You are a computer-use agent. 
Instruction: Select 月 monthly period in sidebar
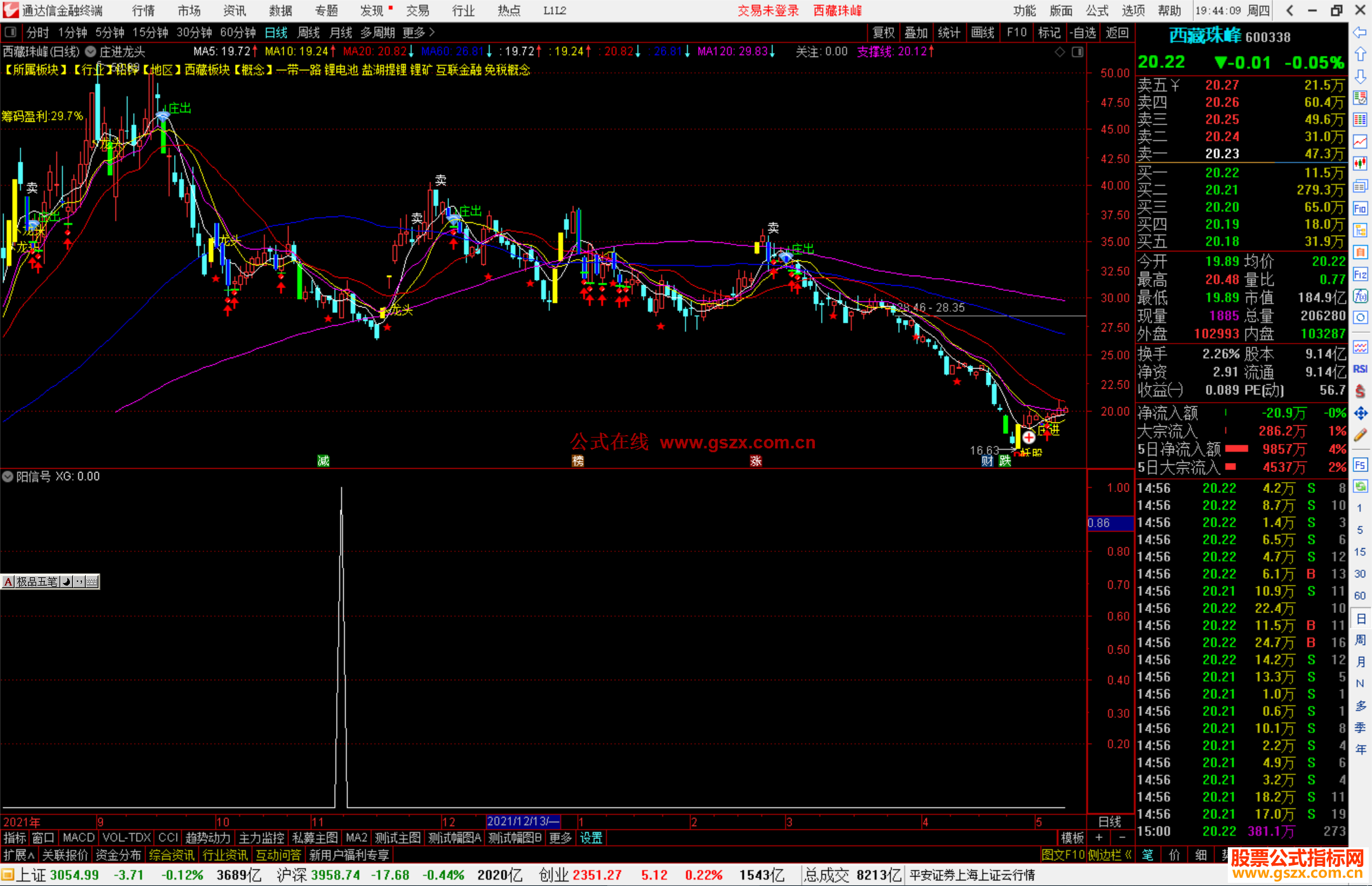1360,661
